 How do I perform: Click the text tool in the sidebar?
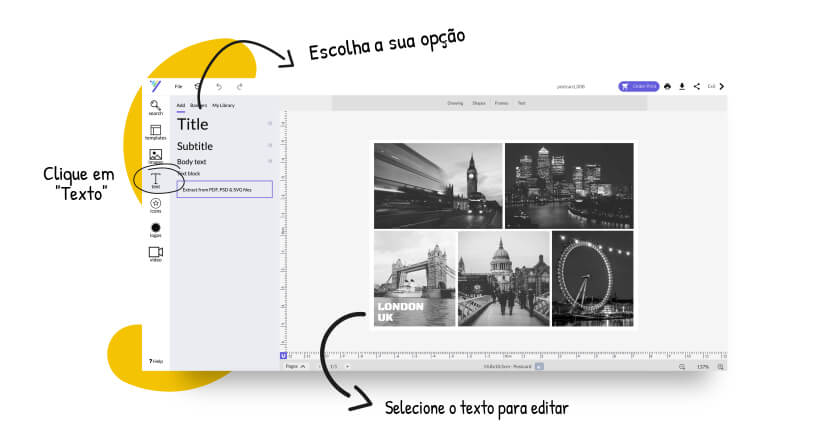(x=155, y=180)
